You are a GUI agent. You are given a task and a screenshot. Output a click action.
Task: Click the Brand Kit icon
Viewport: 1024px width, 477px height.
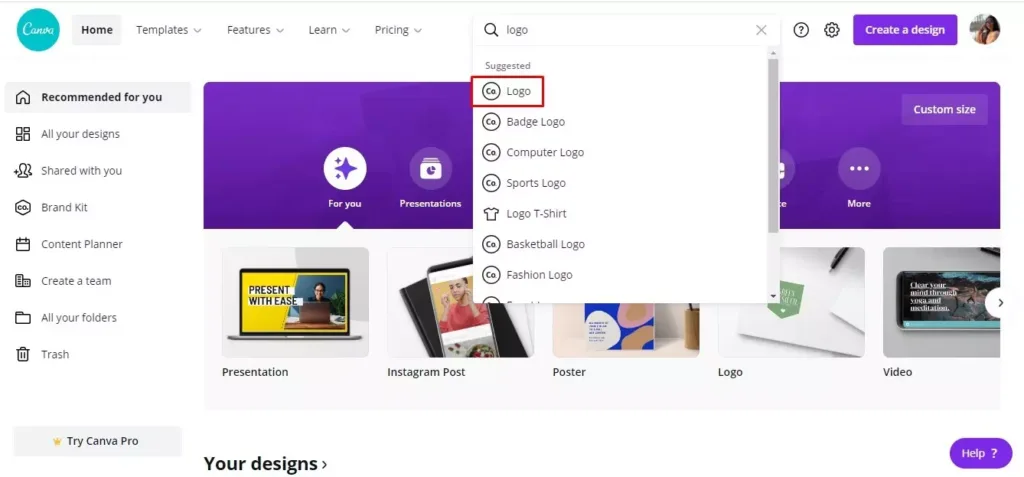click(23, 207)
